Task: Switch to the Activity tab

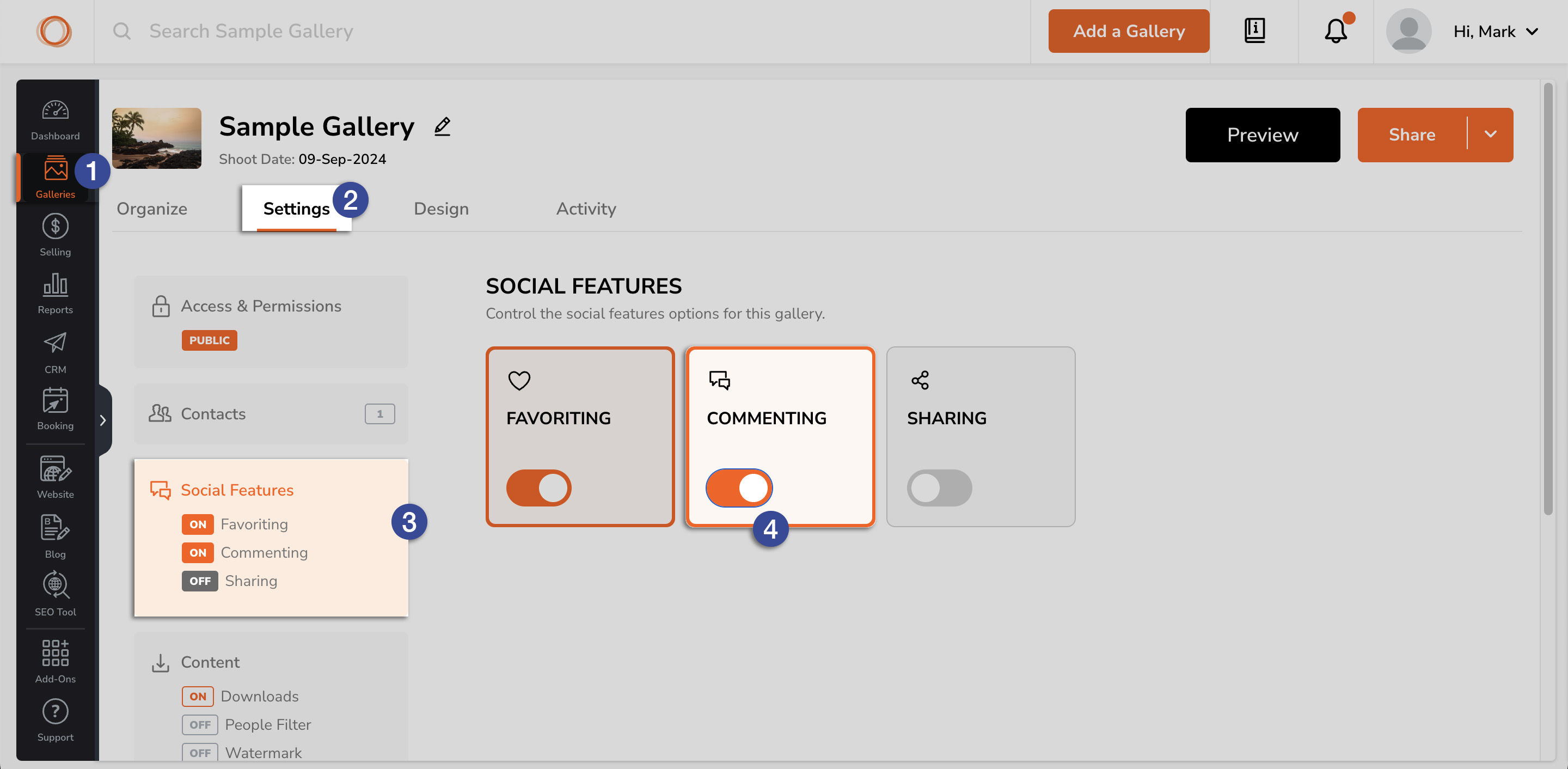Action: pyautogui.click(x=586, y=209)
